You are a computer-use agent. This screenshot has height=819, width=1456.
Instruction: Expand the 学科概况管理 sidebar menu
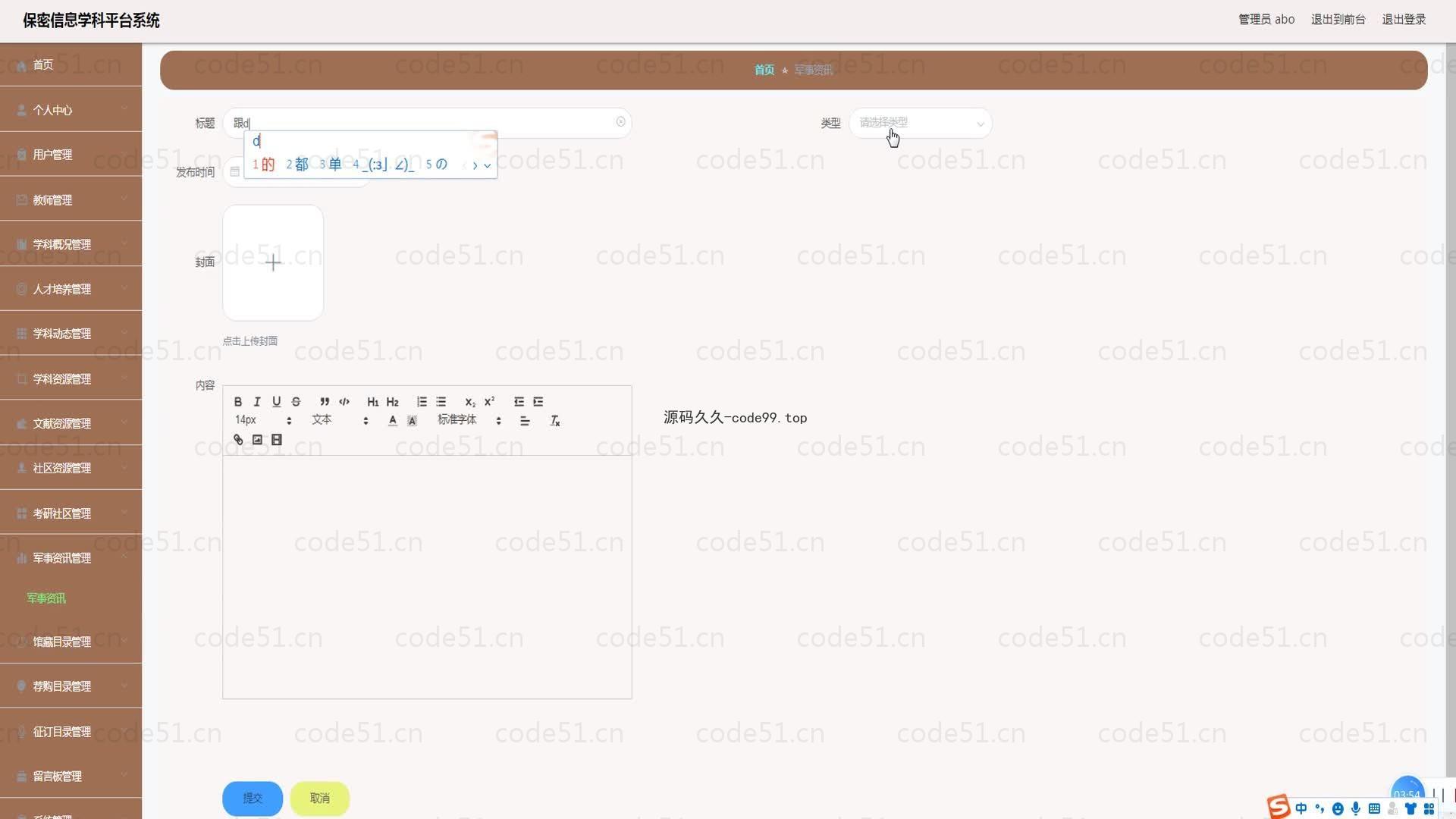[71, 244]
